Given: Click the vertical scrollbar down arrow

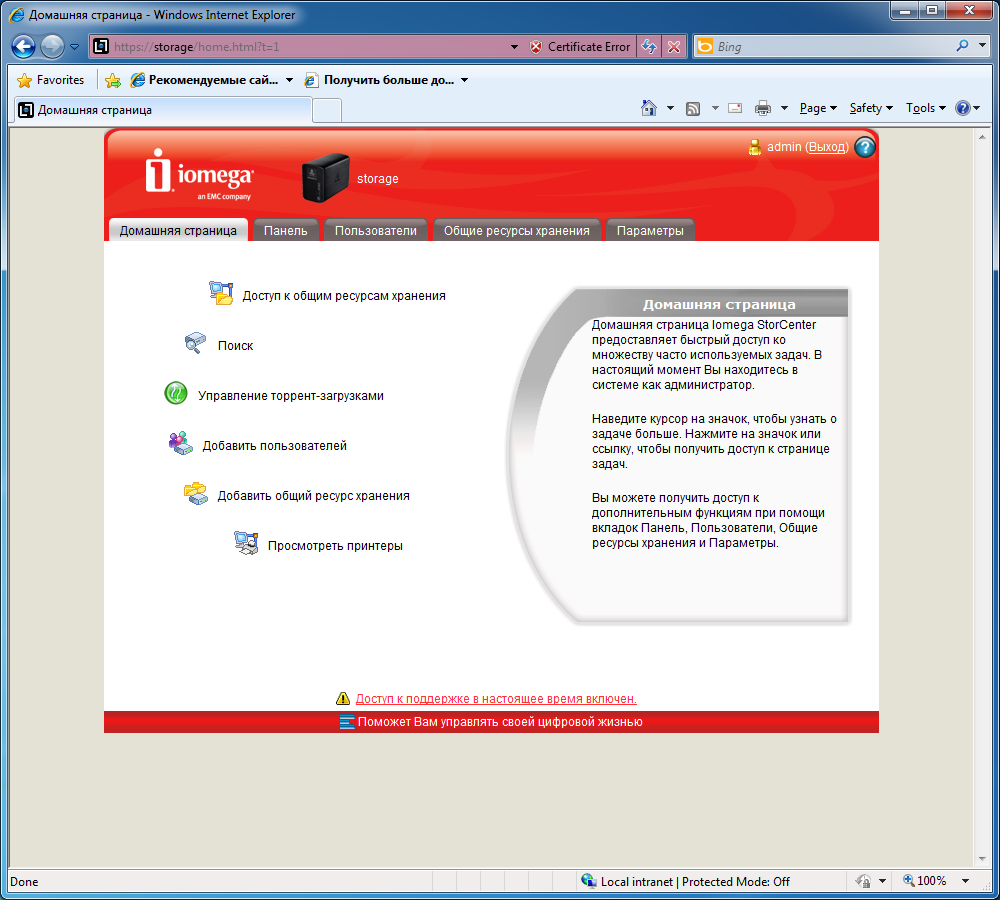Looking at the screenshot, I should (982, 859).
